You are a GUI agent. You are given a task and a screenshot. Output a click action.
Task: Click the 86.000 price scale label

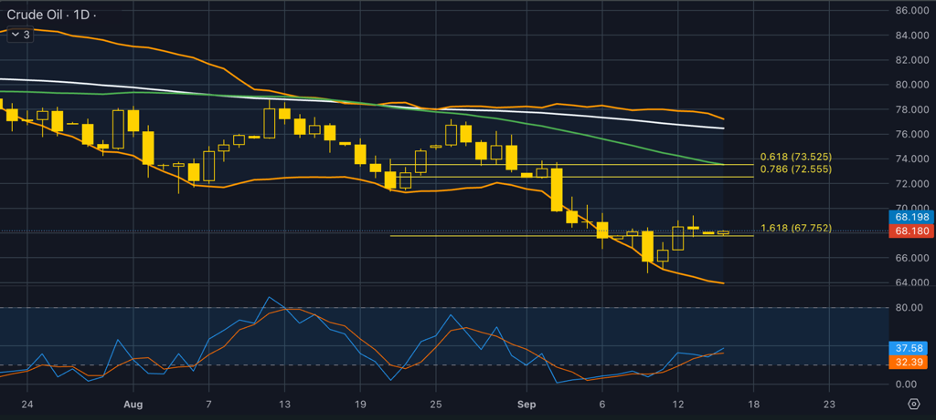(x=911, y=11)
